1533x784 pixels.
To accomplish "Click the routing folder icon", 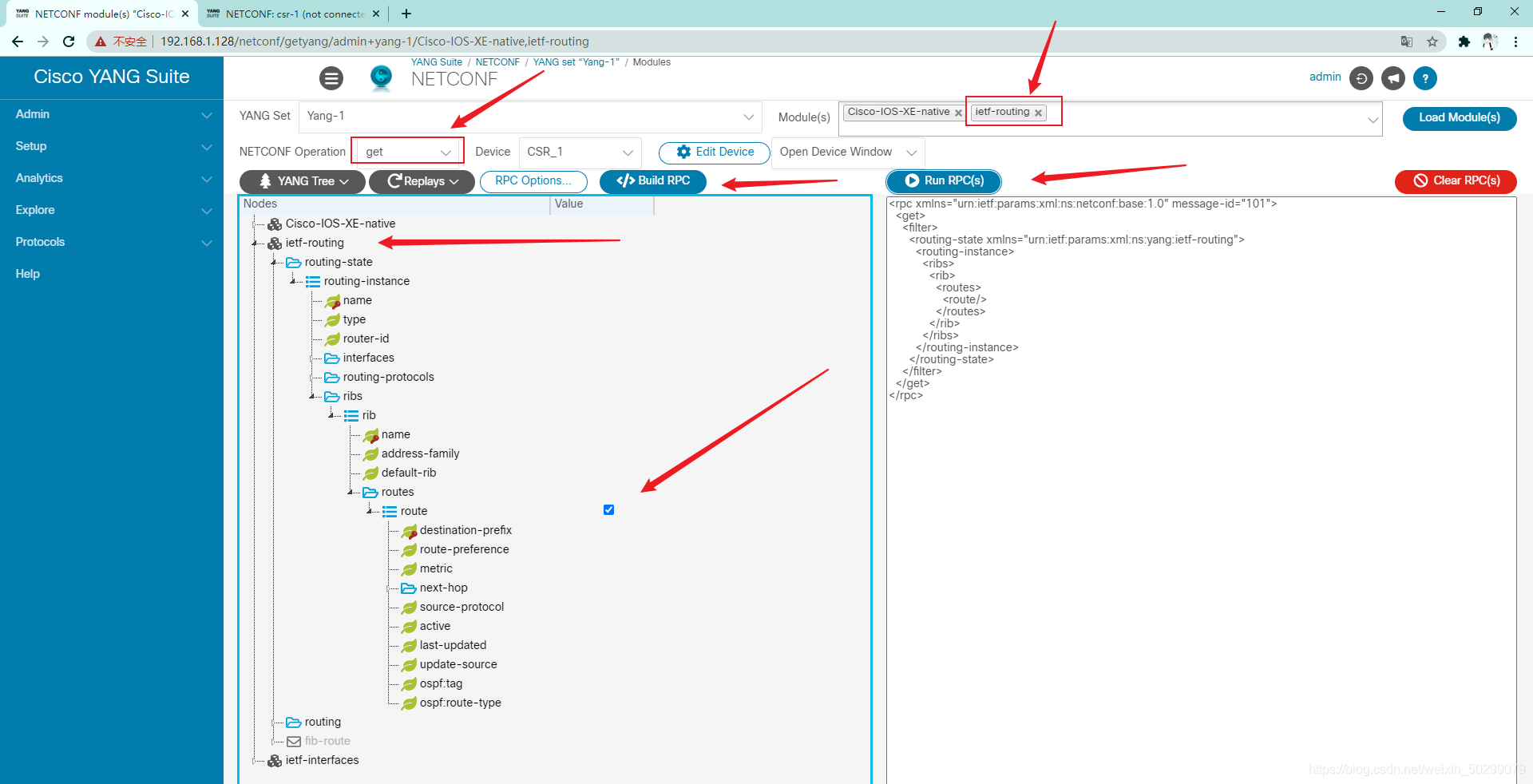I will pyautogui.click(x=294, y=723).
